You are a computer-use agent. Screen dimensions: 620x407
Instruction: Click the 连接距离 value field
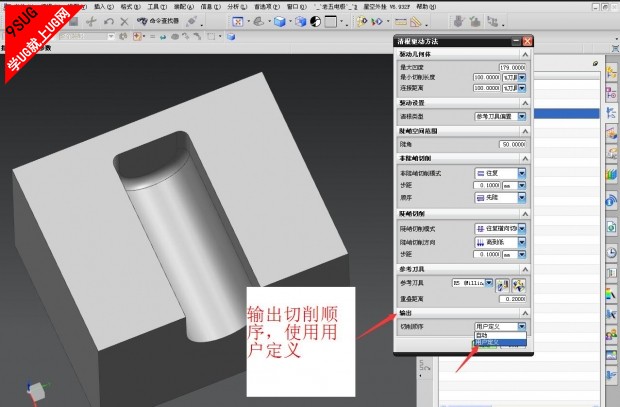tap(487, 88)
